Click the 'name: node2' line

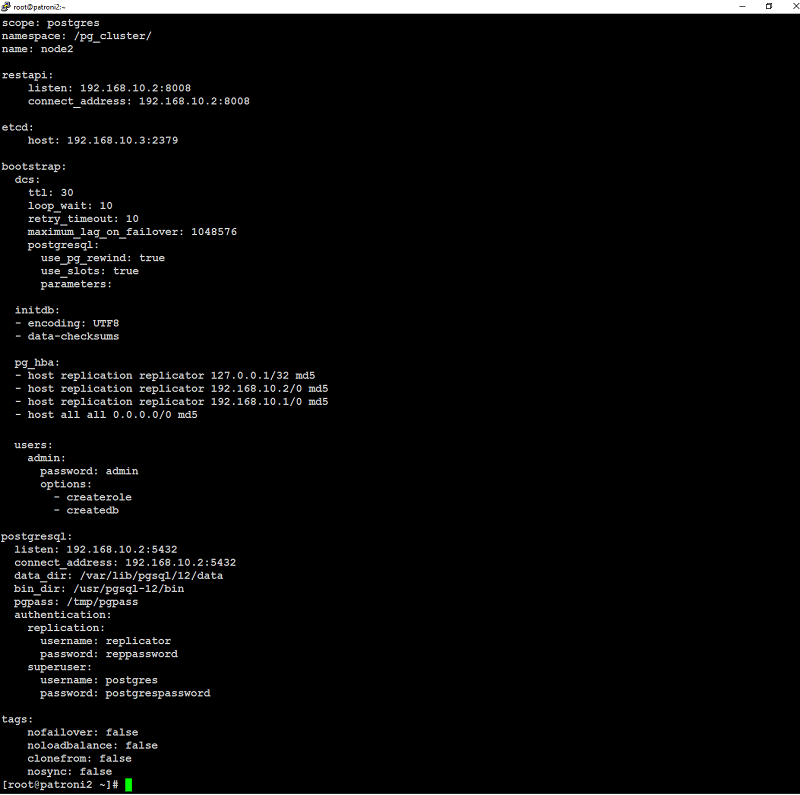tap(37, 49)
